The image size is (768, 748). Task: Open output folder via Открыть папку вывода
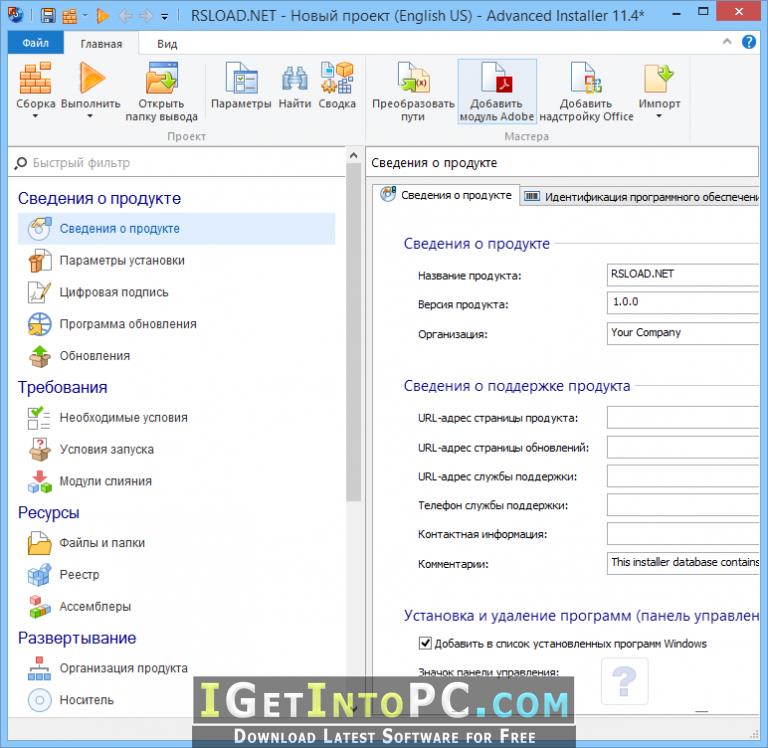coord(161,78)
